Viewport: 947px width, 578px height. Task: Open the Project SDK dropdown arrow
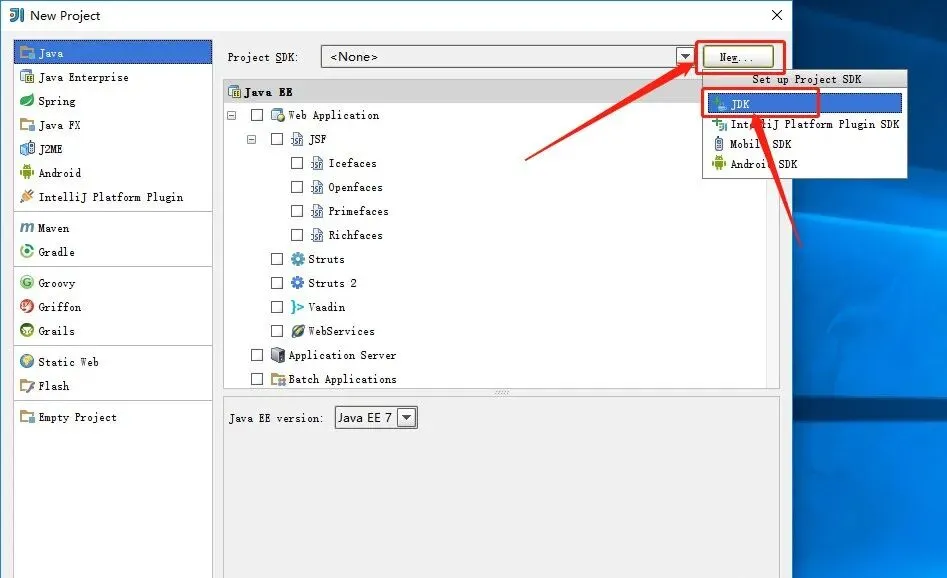[x=685, y=56]
